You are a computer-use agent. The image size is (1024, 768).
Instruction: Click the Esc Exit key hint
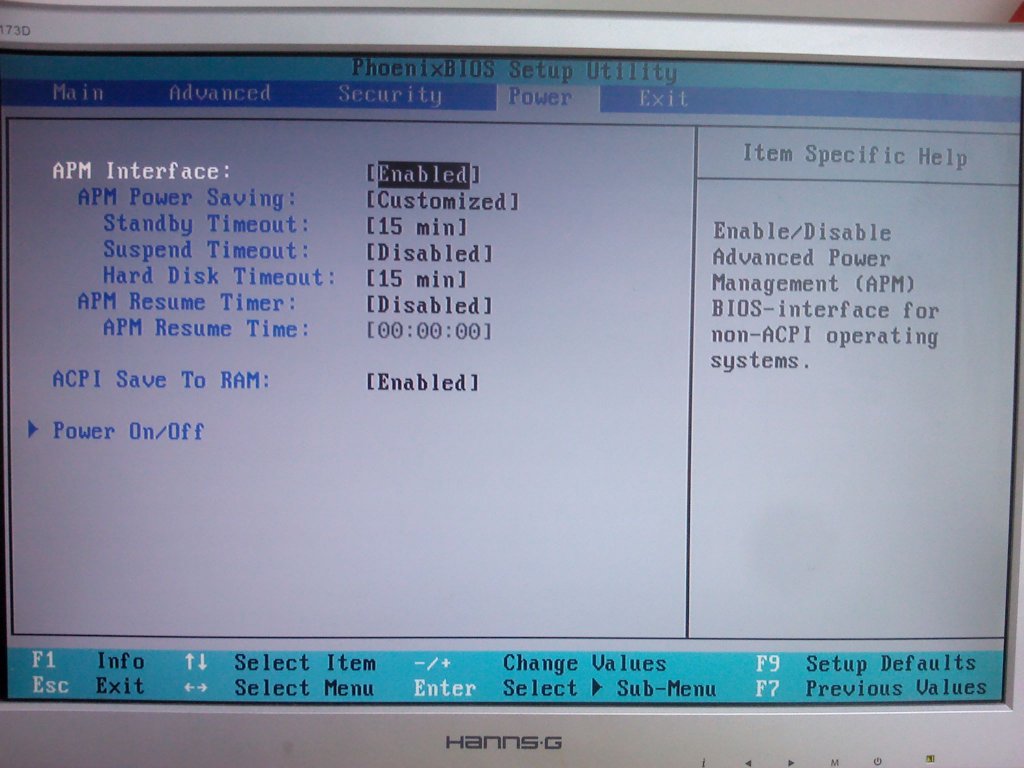88,686
